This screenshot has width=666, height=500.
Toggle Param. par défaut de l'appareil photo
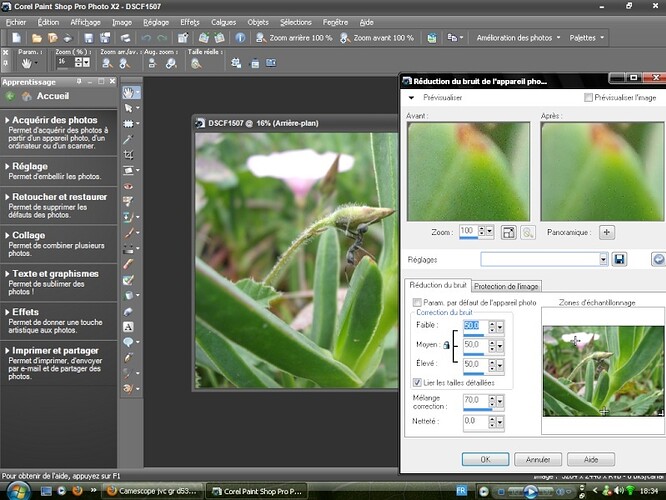[x=418, y=302]
